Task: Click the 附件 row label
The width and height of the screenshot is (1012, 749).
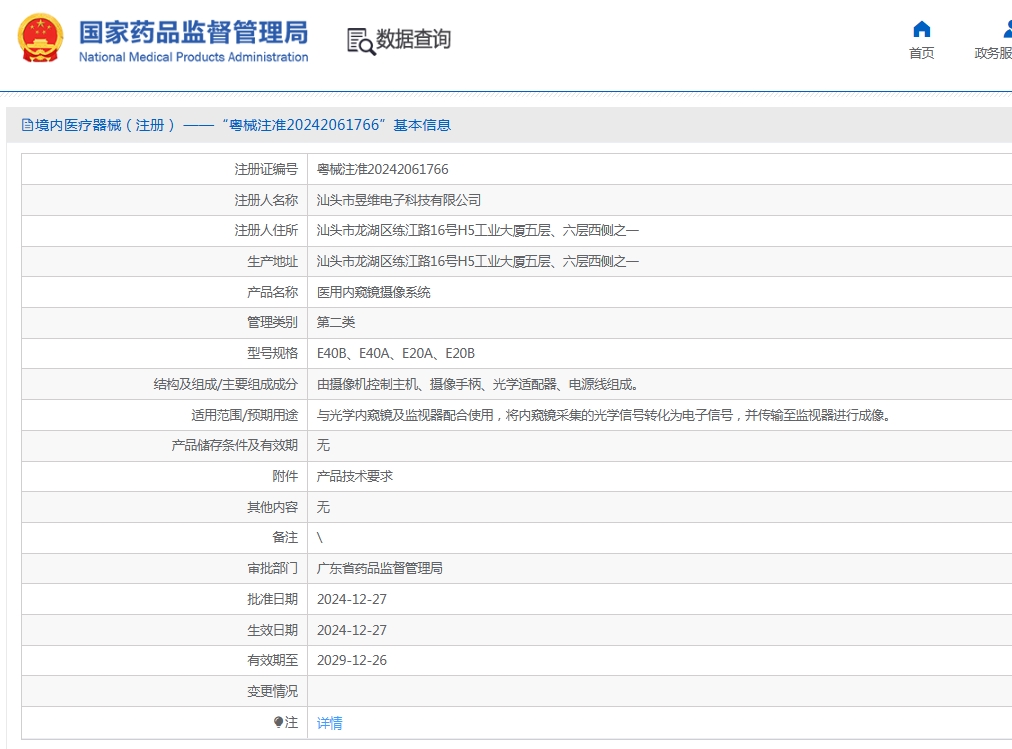Action: coord(285,476)
